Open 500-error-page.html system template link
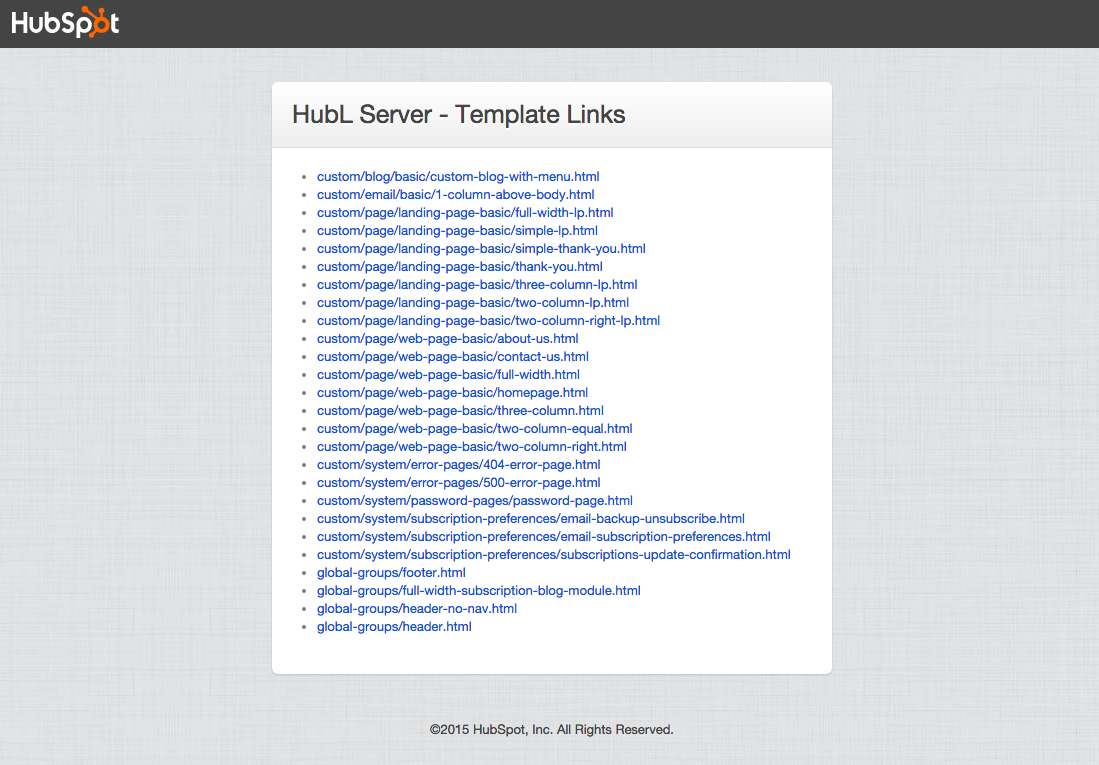 pyautogui.click(x=458, y=482)
